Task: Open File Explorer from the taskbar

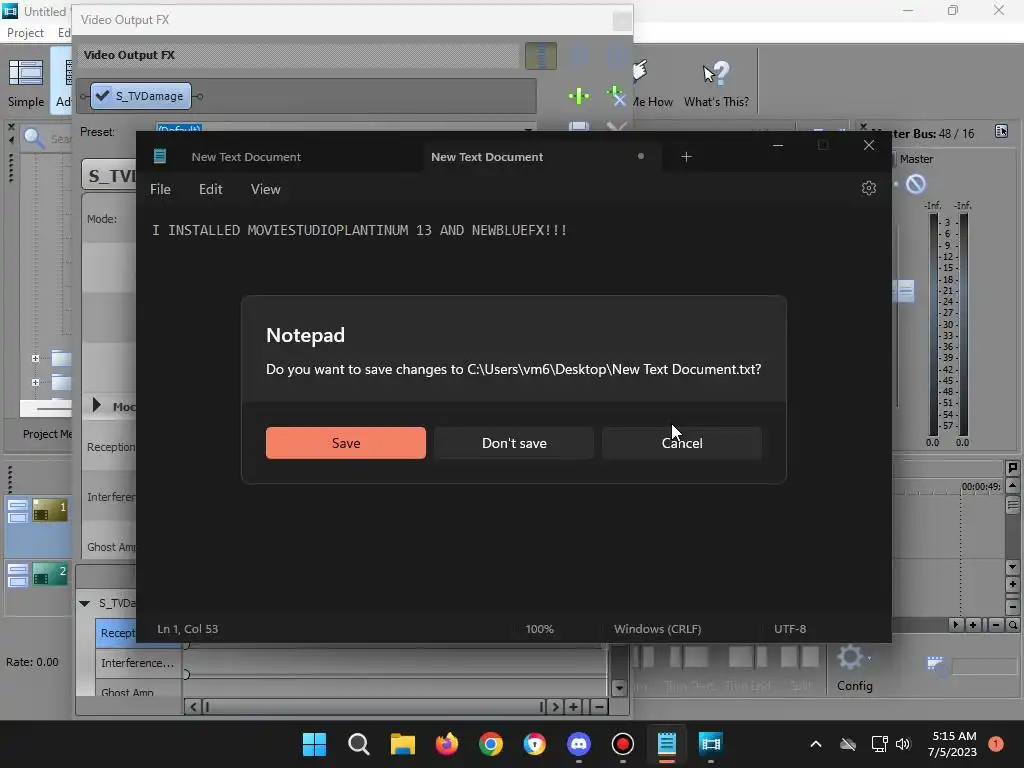Action: (x=403, y=744)
